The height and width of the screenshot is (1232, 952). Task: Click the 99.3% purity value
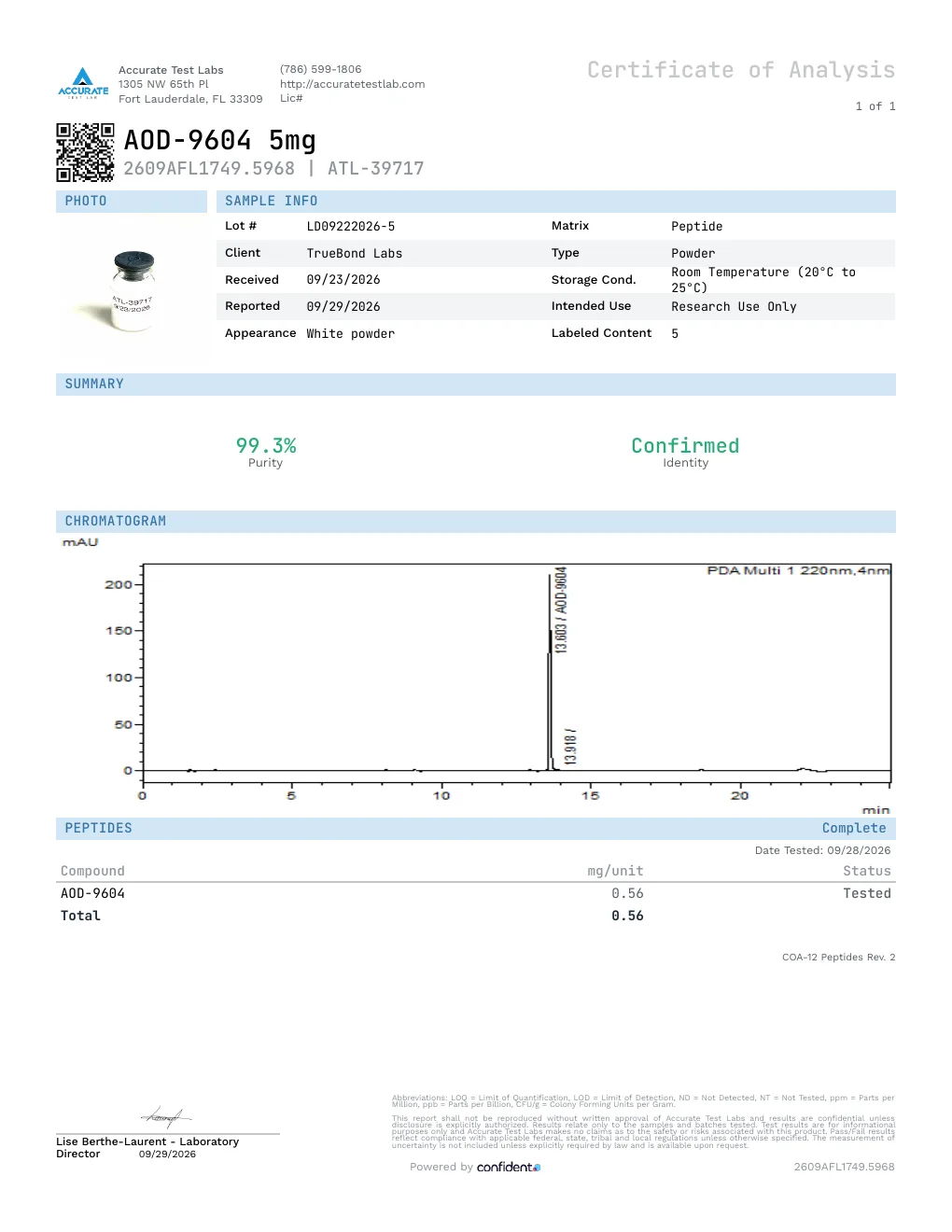[266, 446]
